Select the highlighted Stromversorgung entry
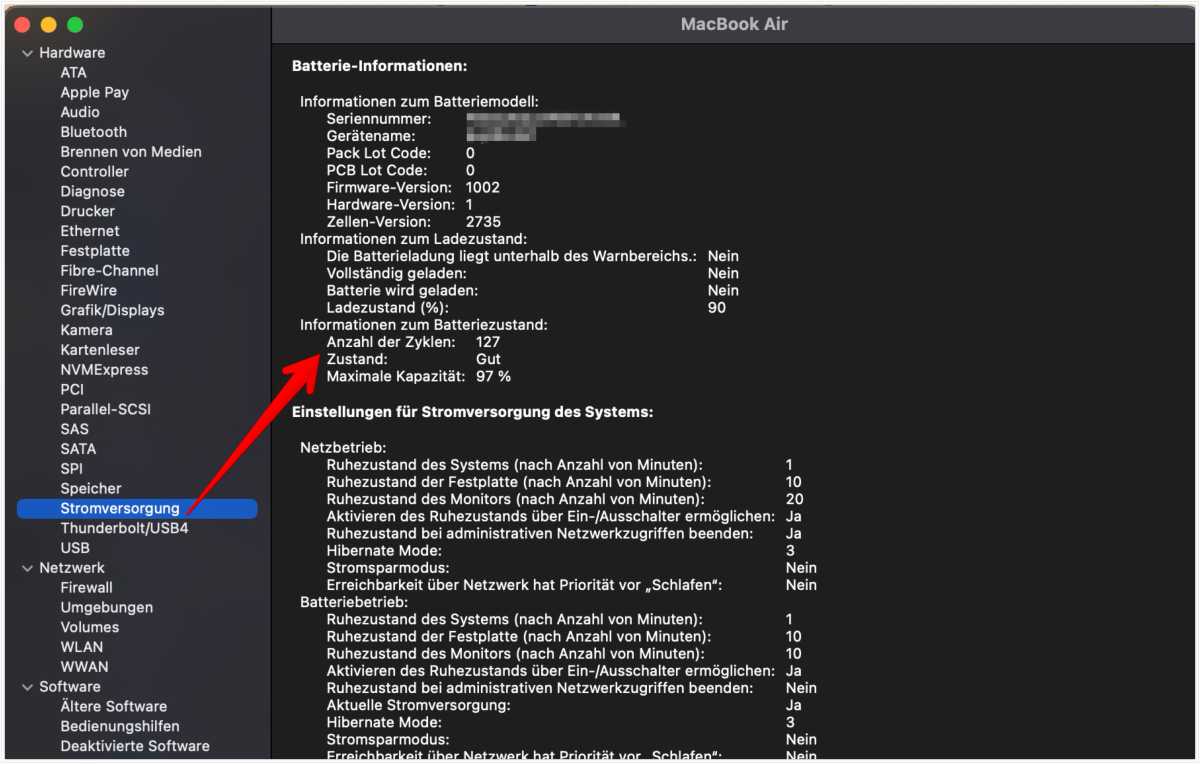Screen dimensions: 1200x764 pos(137,508)
